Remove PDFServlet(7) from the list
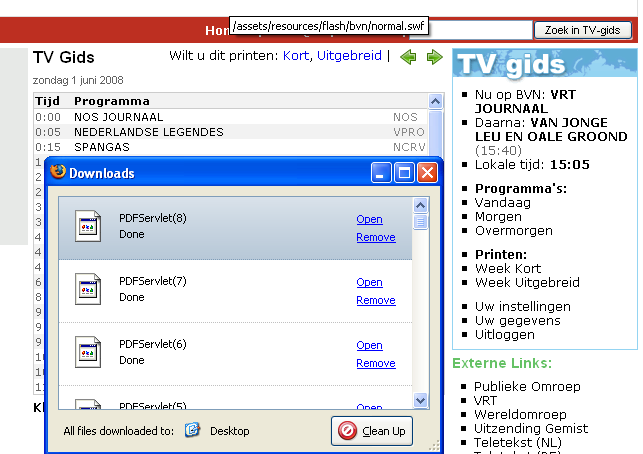 (376, 301)
